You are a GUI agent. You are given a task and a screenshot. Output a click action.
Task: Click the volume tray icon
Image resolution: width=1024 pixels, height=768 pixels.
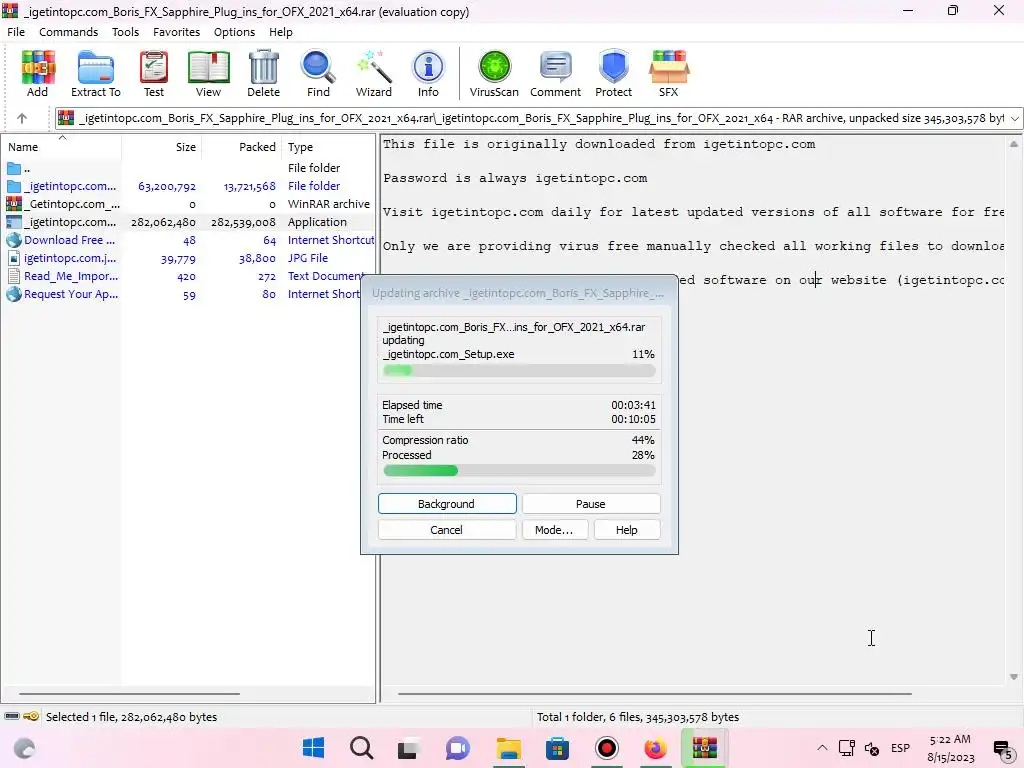[872, 748]
